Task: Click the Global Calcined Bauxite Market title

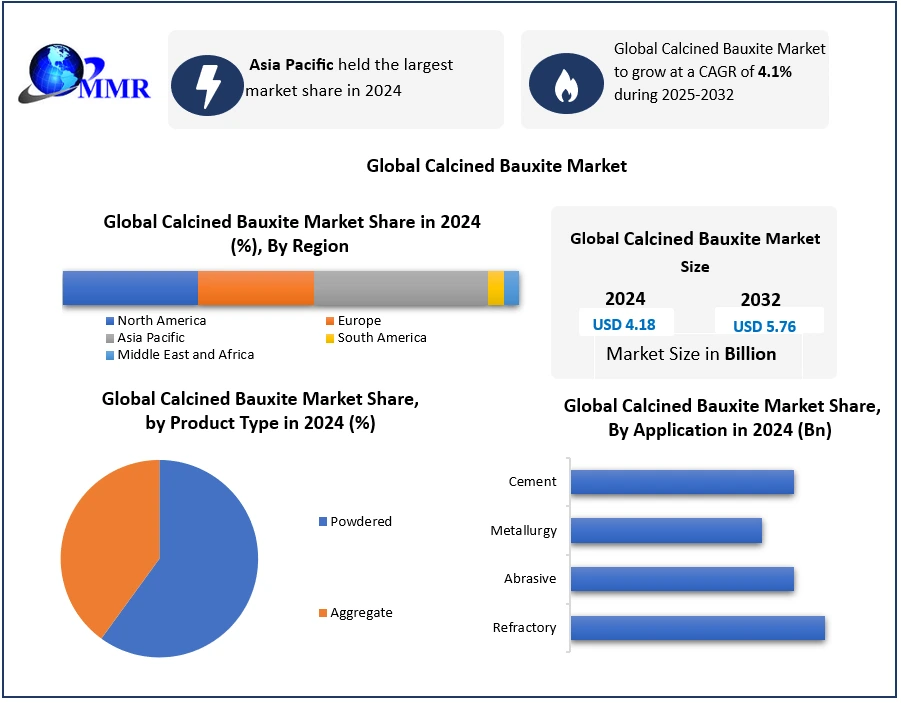Action: [x=497, y=166]
